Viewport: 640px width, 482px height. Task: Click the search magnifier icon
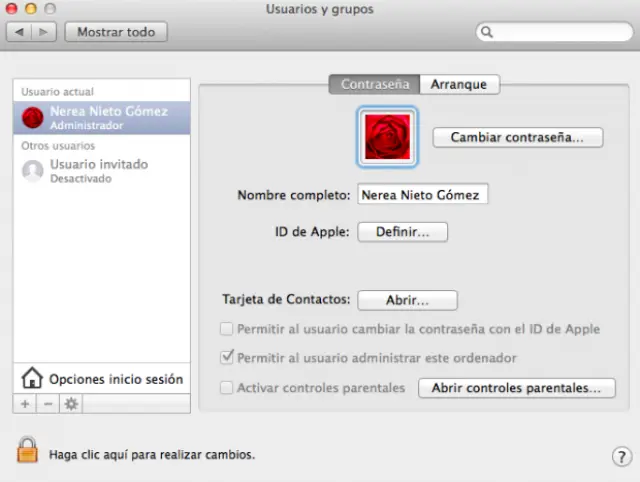point(488,32)
